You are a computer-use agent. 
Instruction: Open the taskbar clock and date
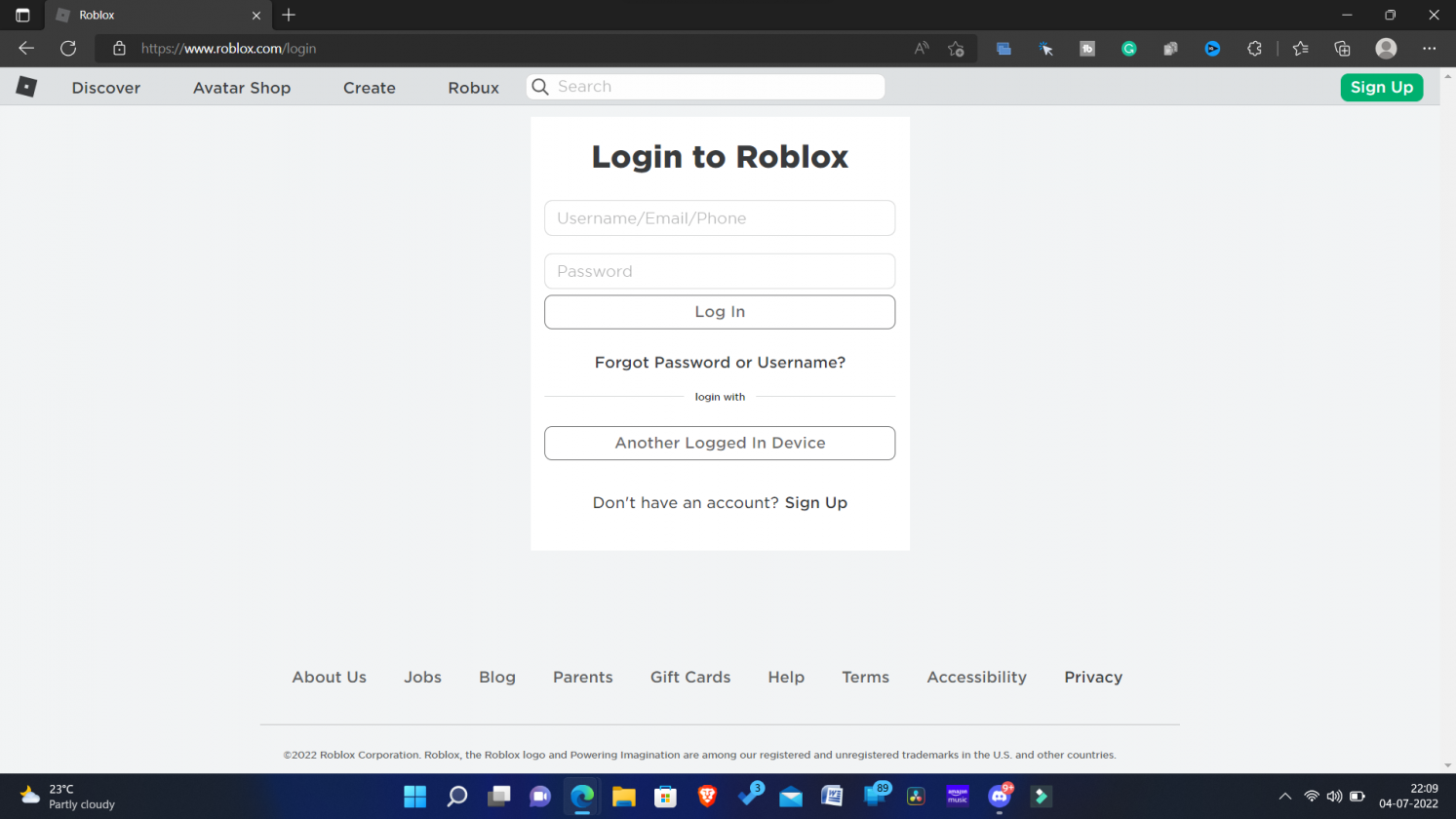[x=1408, y=797]
